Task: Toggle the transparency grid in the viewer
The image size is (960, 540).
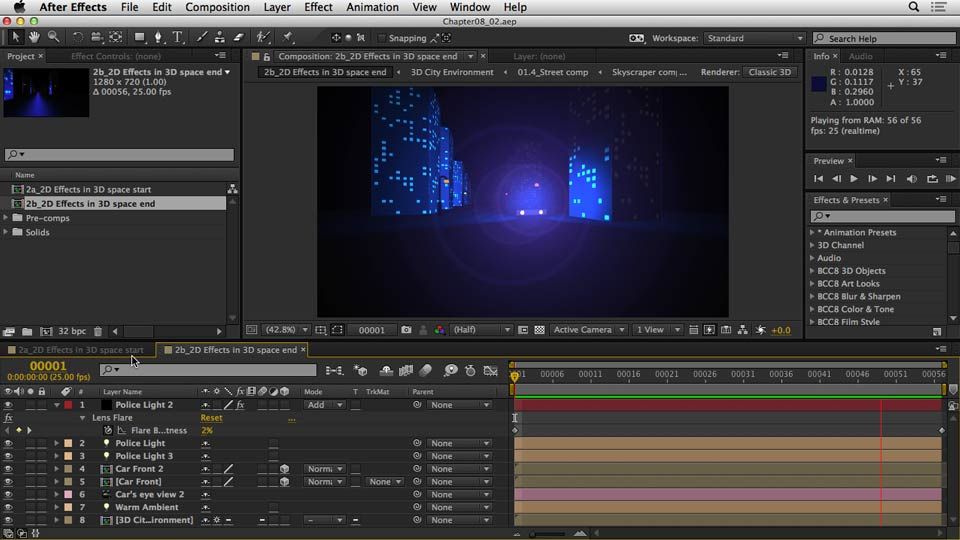Action: click(539, 330)
